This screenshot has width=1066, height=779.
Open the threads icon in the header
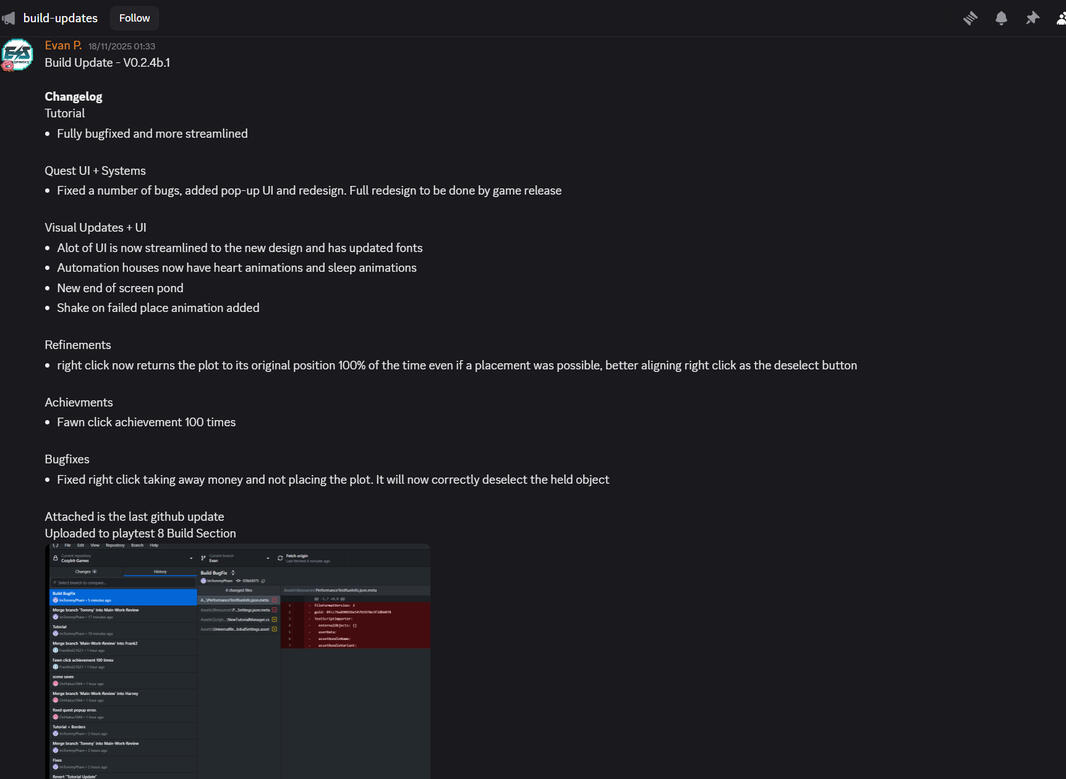969,17
